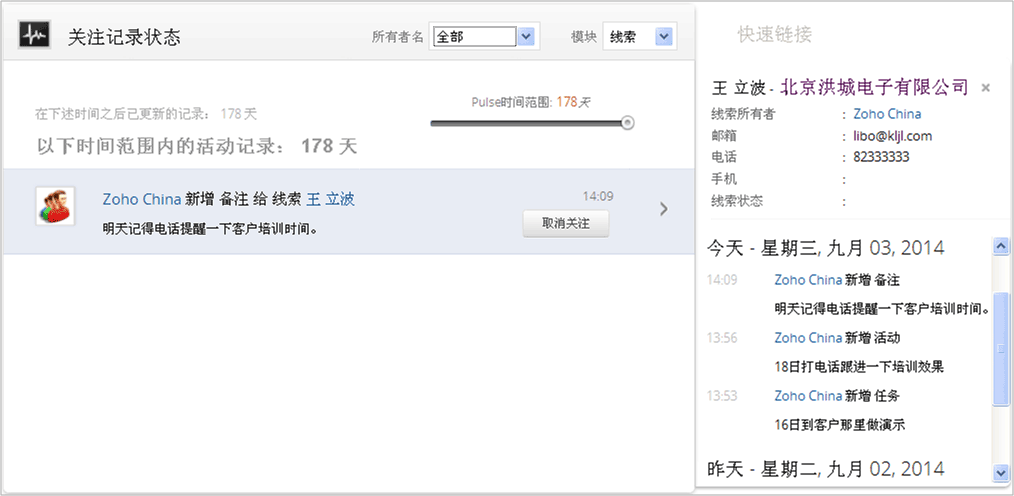Click the text 以下时间范围内的活动记录: 178 天

[197, 146]
